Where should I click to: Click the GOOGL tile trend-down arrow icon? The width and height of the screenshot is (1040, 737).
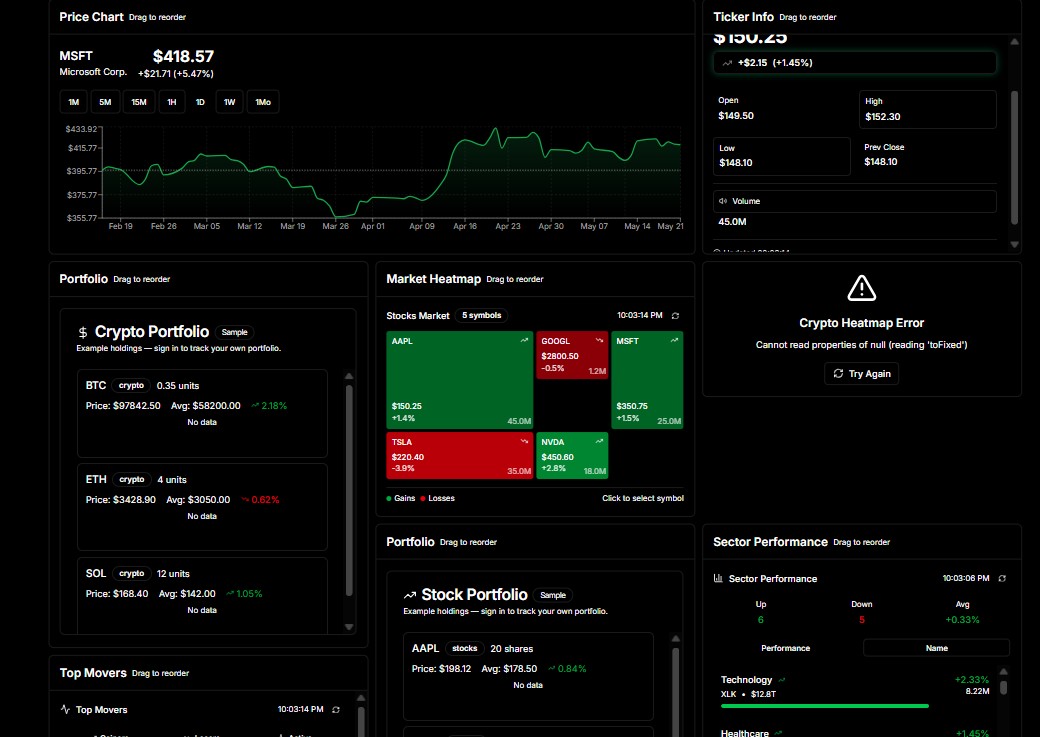599,340
